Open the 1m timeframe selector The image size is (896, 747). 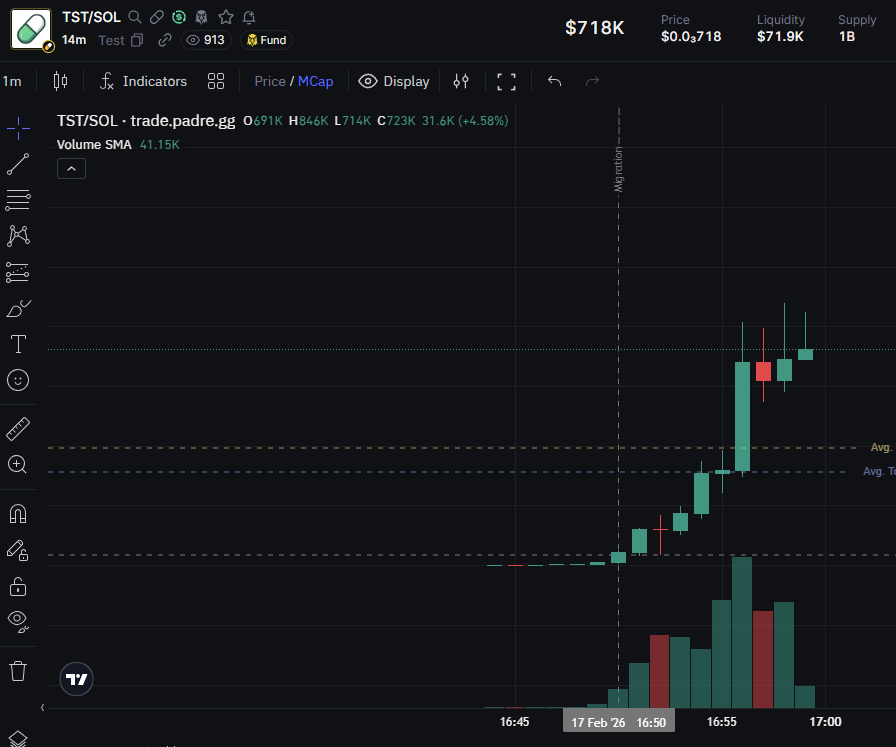13,81
